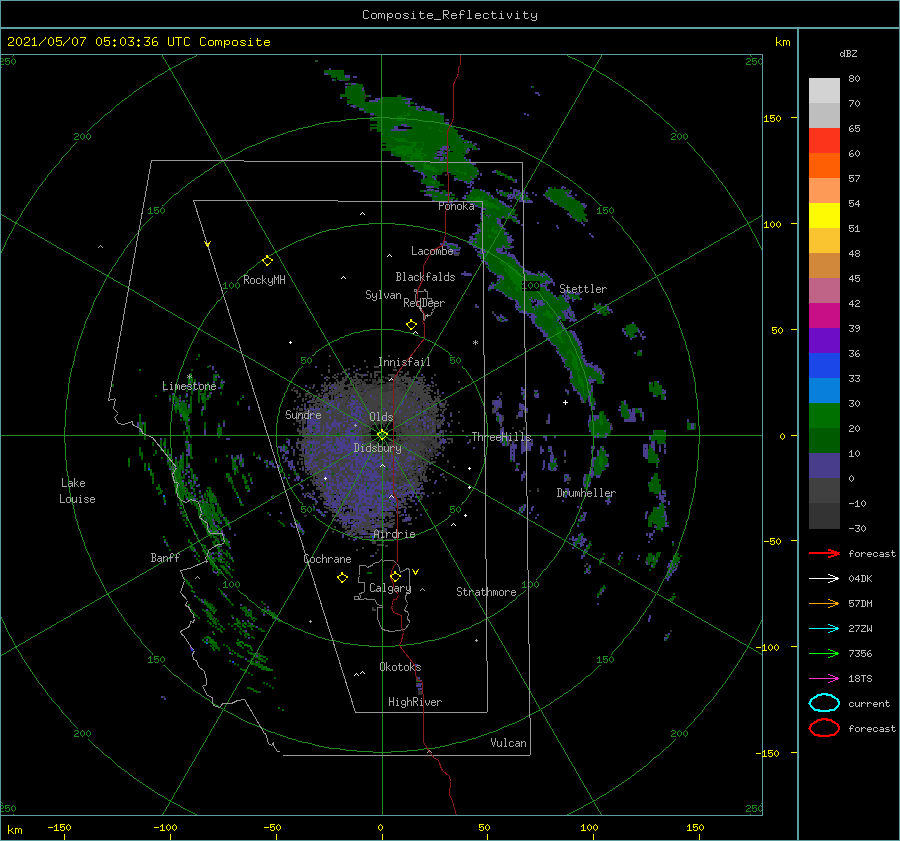
Task: Click the ThreeHills label
Action: pos(502,437)
